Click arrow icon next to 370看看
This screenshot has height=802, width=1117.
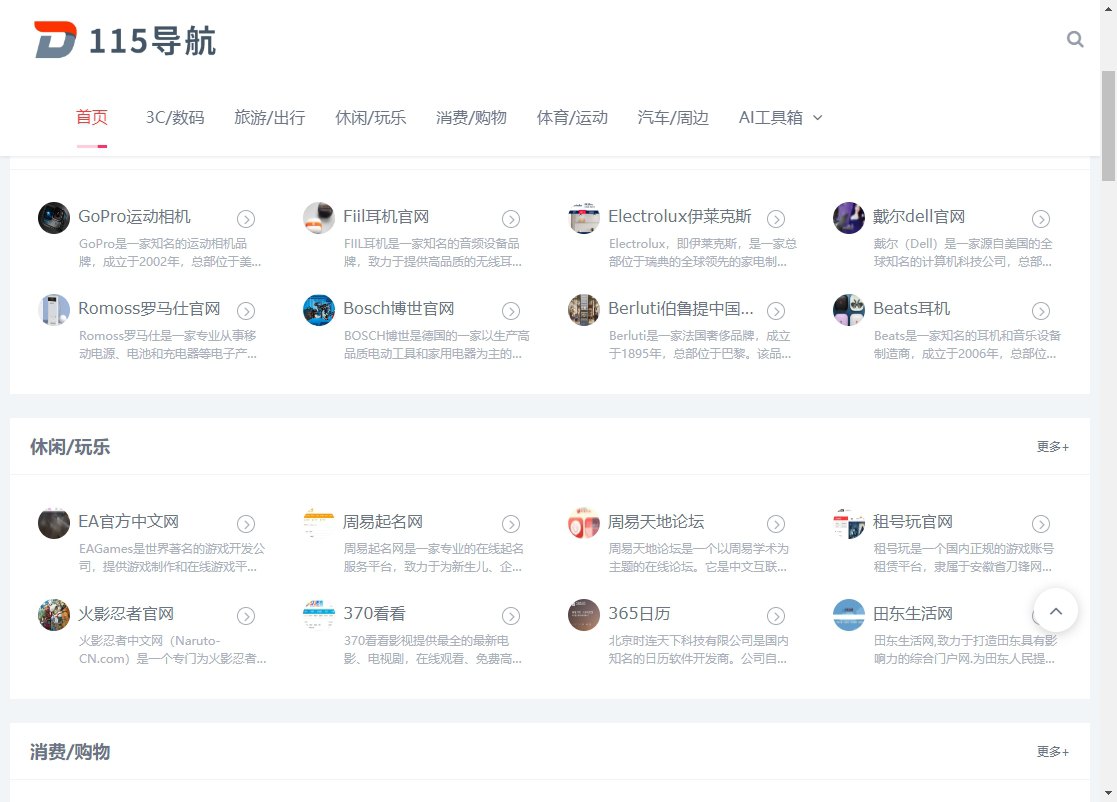point(511,615)
